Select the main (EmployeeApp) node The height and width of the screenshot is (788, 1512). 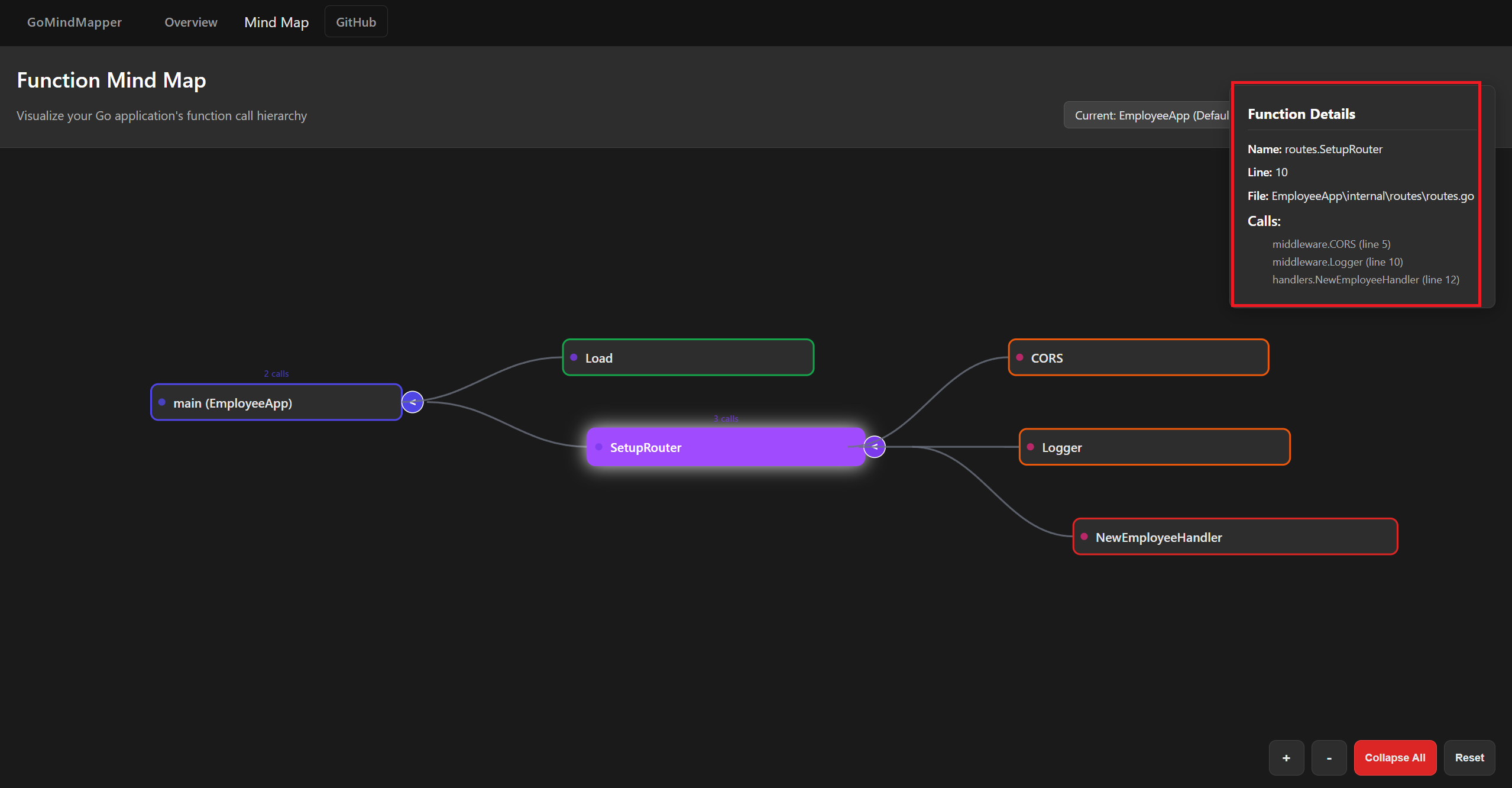pos(276,402)
